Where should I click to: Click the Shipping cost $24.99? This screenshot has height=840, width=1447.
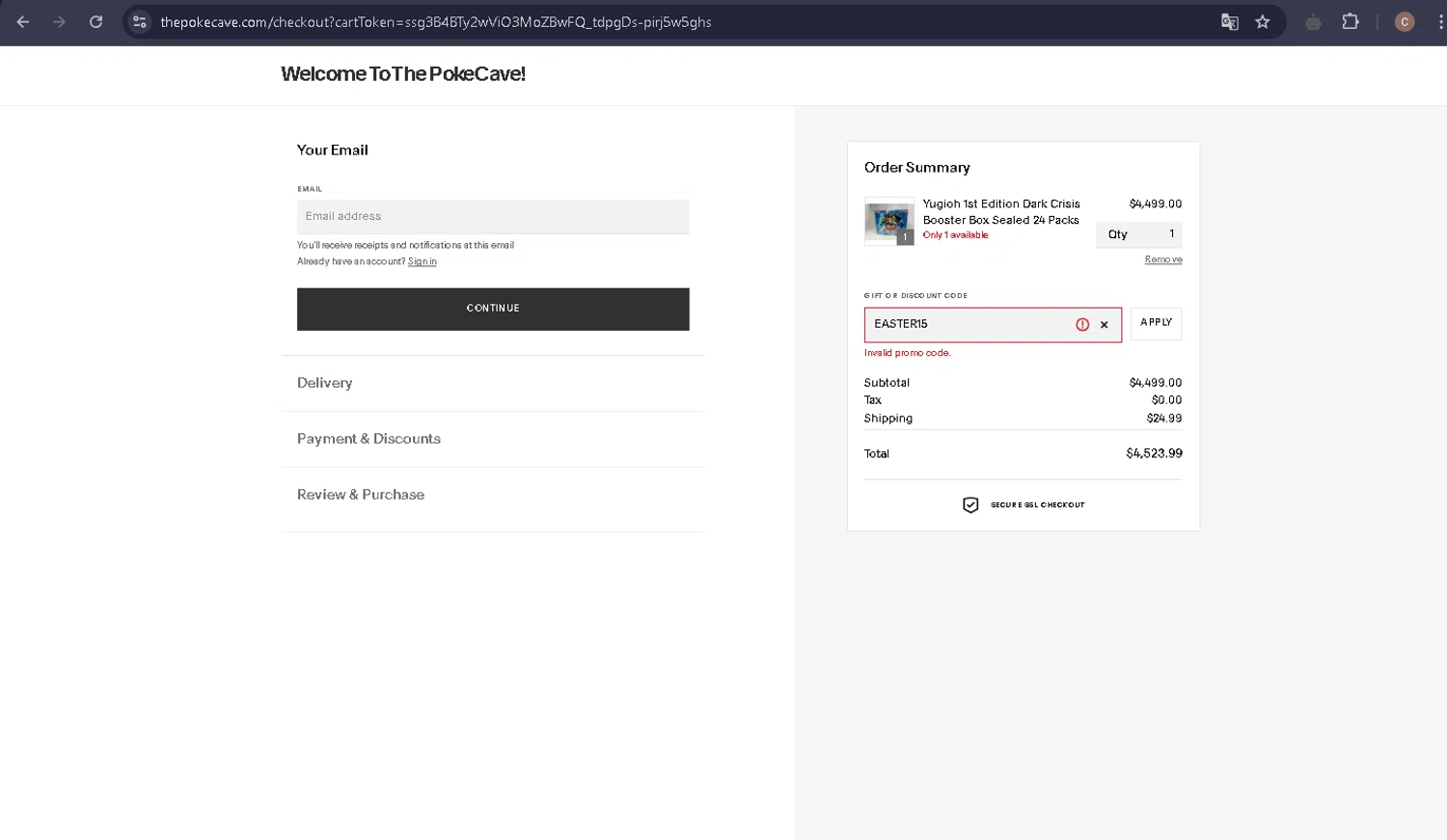pyautogui.click(x=1163, y=419)
